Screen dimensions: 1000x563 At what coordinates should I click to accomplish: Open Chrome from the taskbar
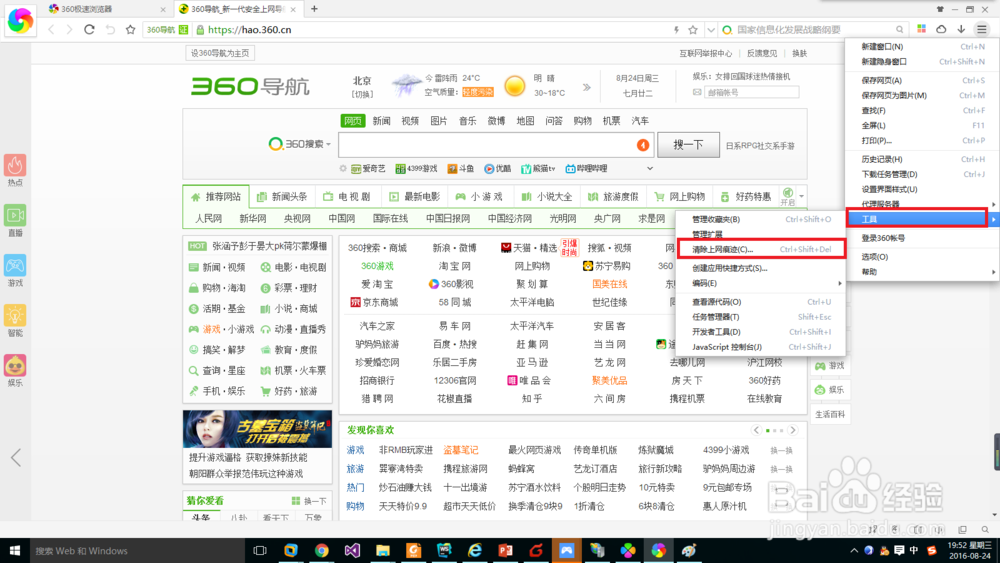click(x=321, y=550)
